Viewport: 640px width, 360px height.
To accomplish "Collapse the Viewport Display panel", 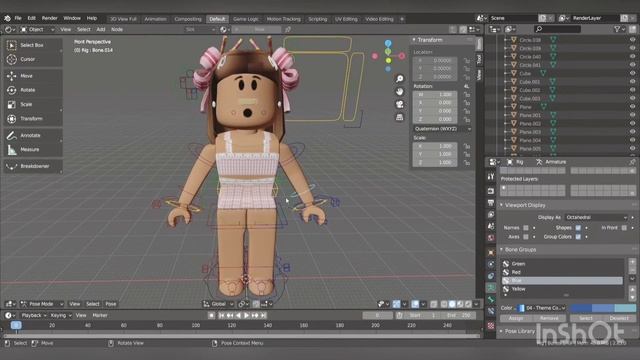I will [x=525, y=205].
